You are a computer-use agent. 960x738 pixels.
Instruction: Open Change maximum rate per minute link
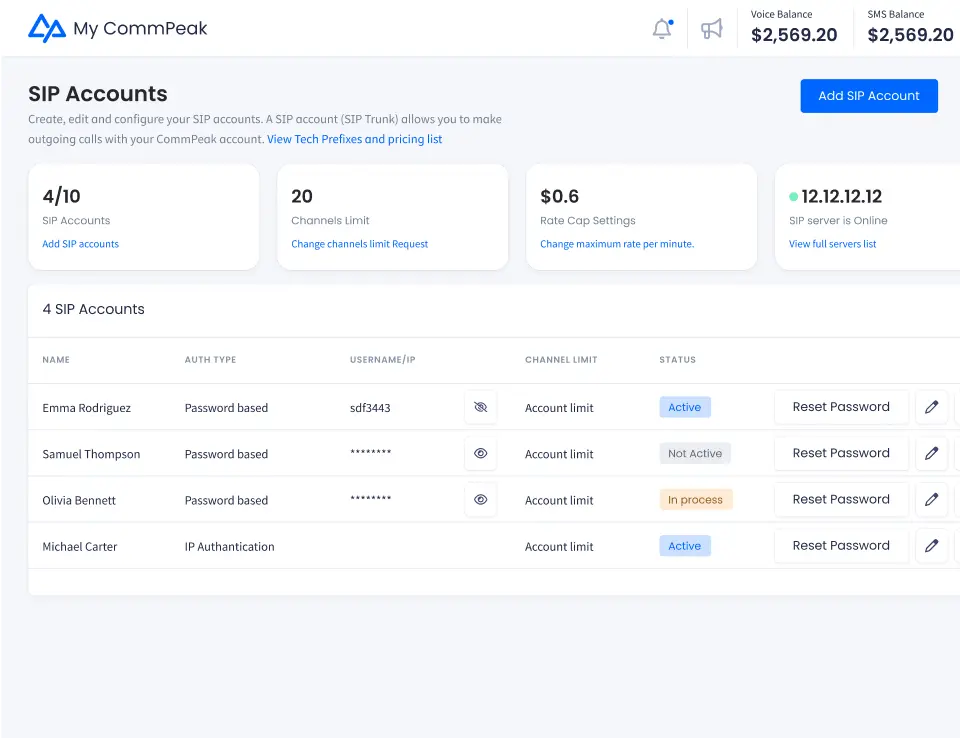tap(616, 244)
